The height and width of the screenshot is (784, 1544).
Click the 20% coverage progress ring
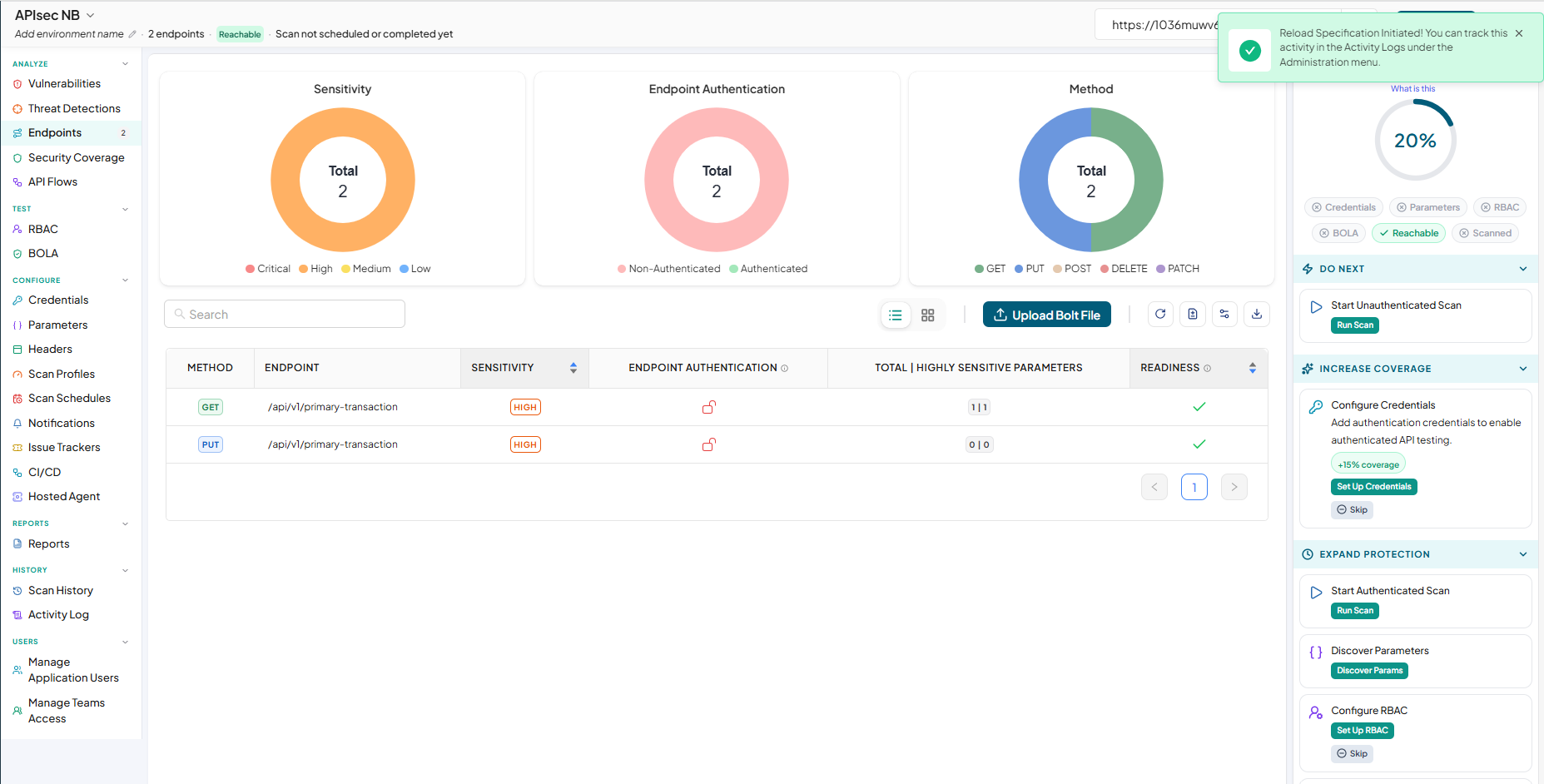[1415, 140]
